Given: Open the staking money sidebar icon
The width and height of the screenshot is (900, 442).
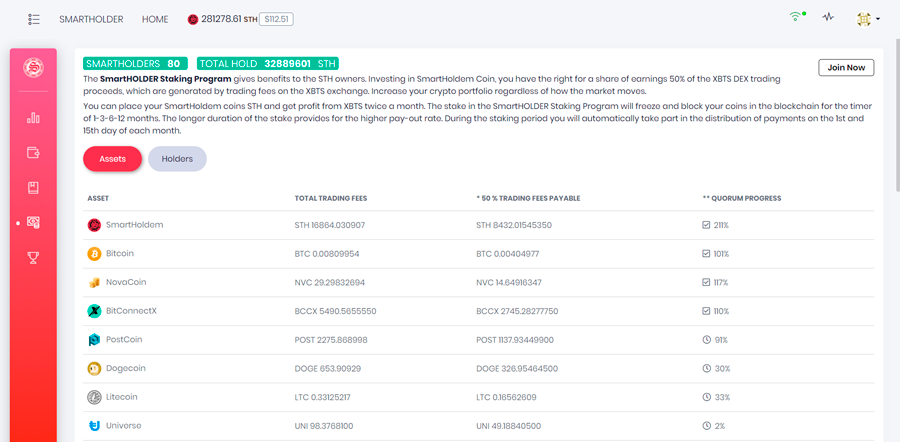Looking at the screenshot, I should tap(33, 223).
